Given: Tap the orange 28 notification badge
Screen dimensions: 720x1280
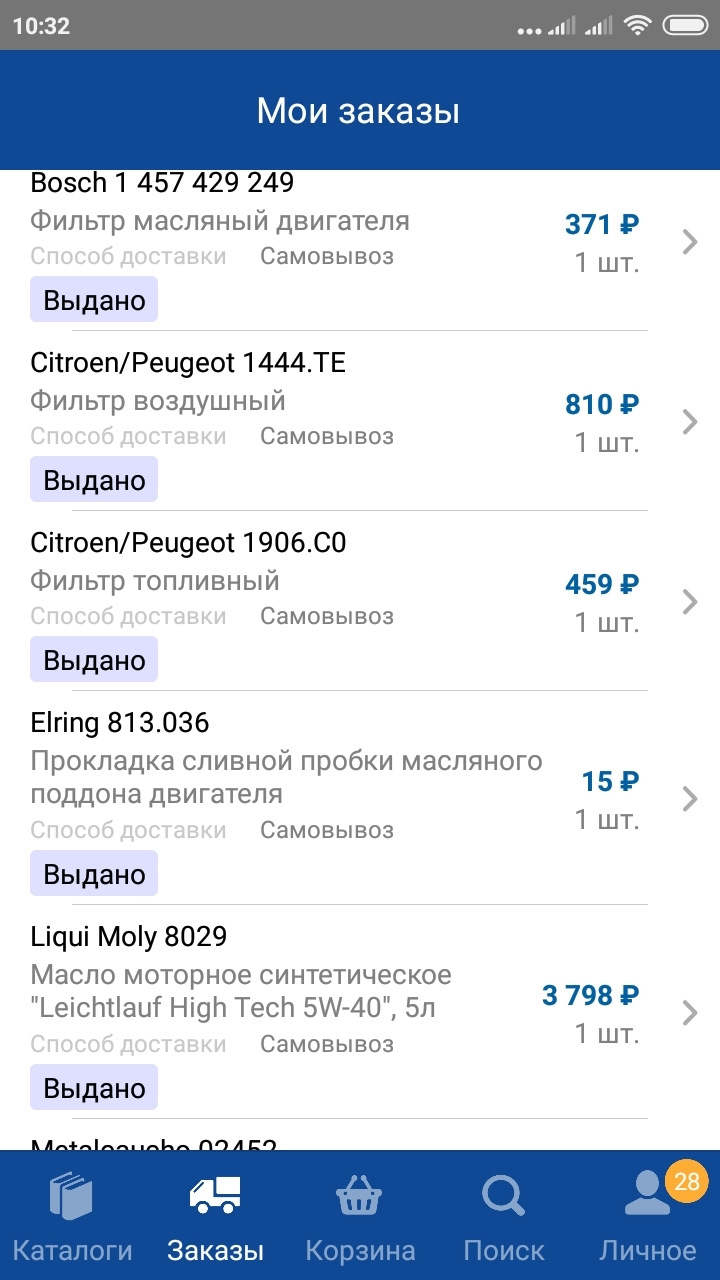Looking at the screenshot, I should (x=686, y=1182).
